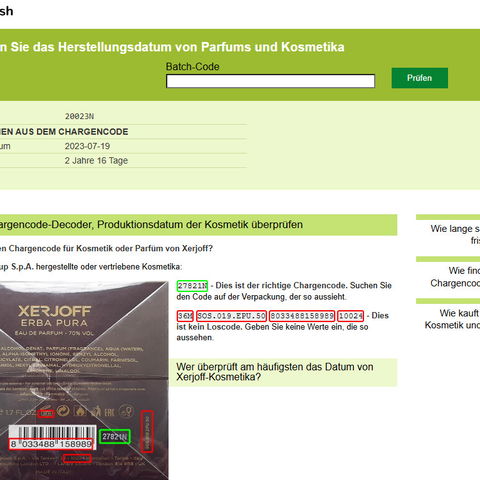Click the 8033488158989 barcode example label

point(302,316)
